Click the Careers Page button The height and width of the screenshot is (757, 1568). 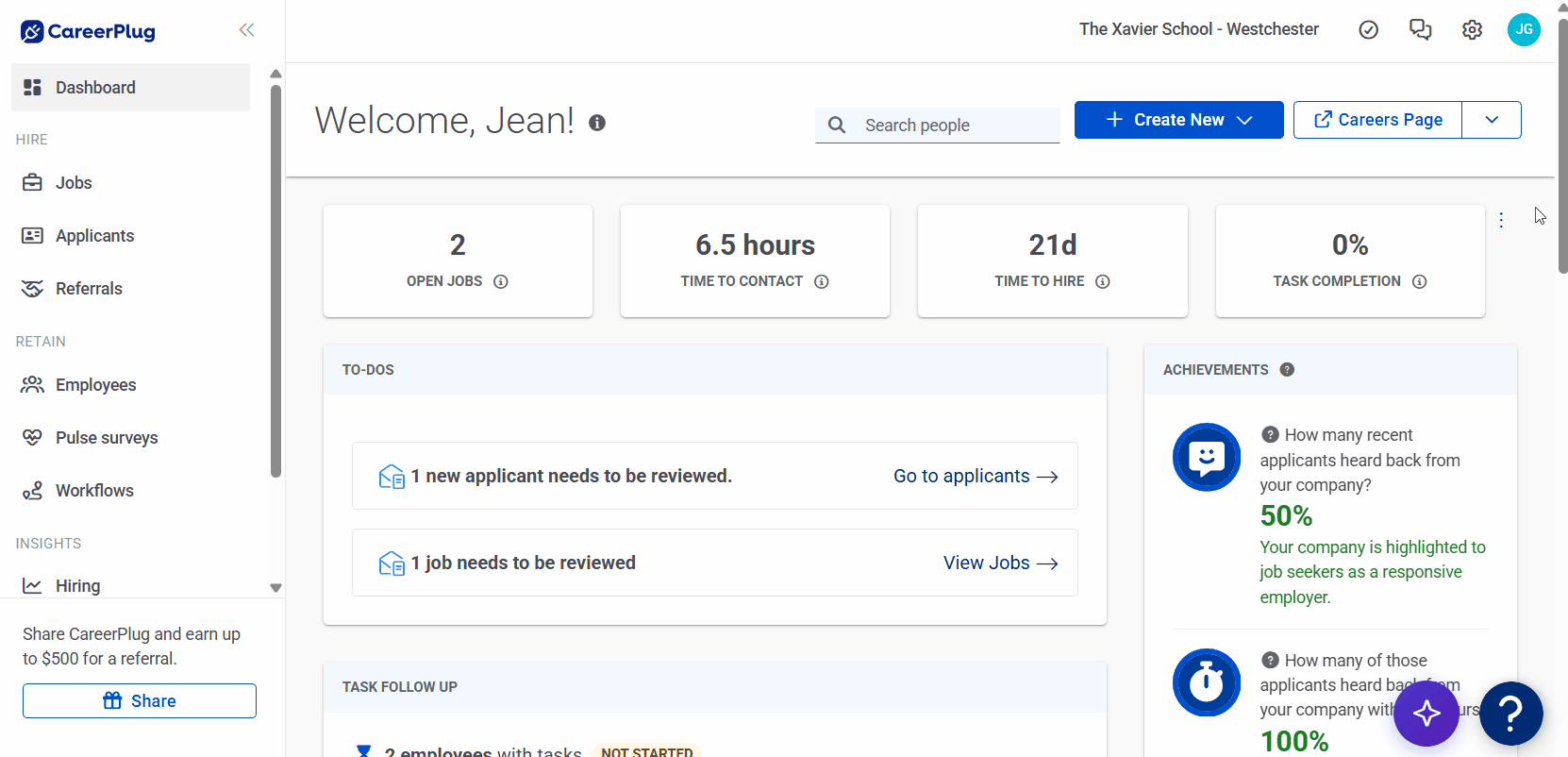coord(1377,120)
